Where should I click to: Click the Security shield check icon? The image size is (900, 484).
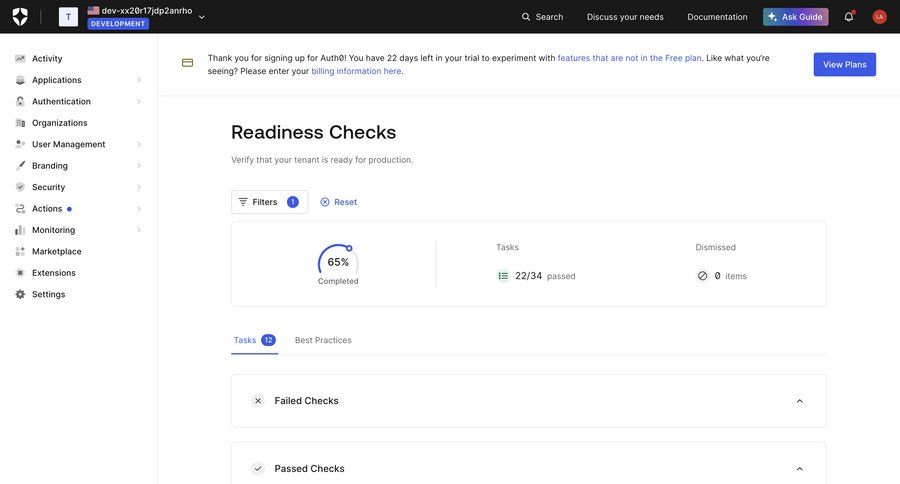(x=20, y=187)
